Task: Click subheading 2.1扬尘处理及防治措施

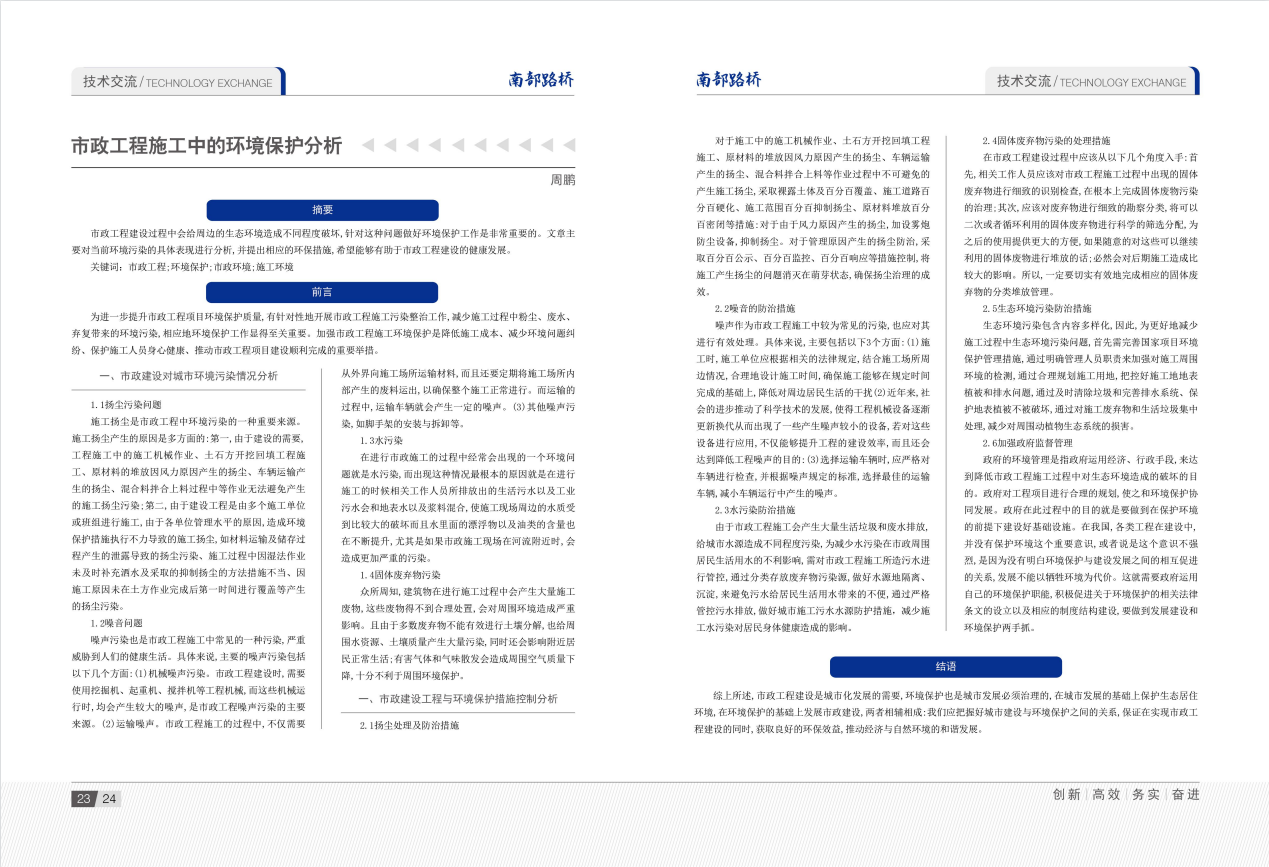Action: (410, 725)
